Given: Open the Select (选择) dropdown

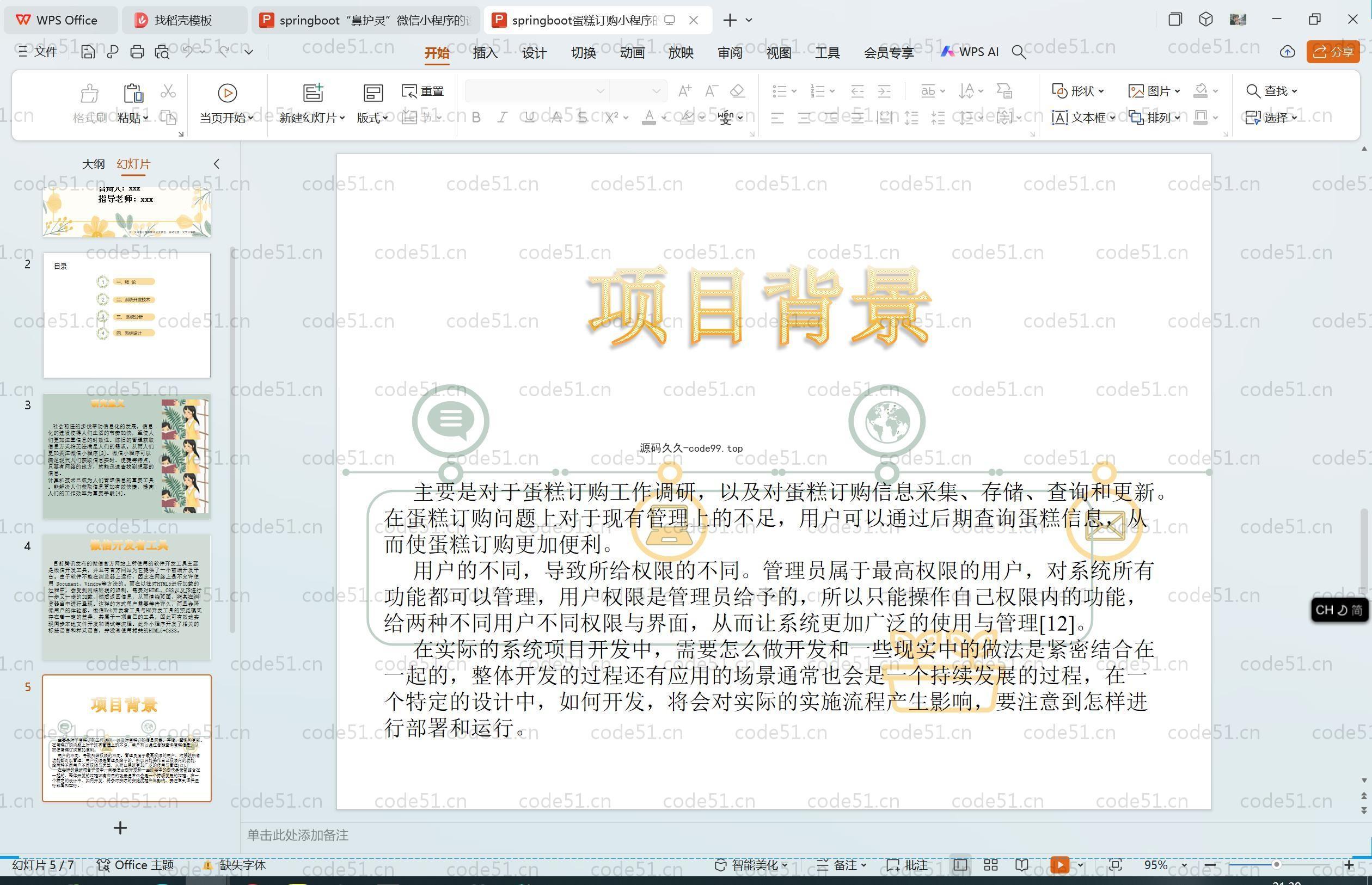Looking at the screenshot, I should pos(1271,118).
